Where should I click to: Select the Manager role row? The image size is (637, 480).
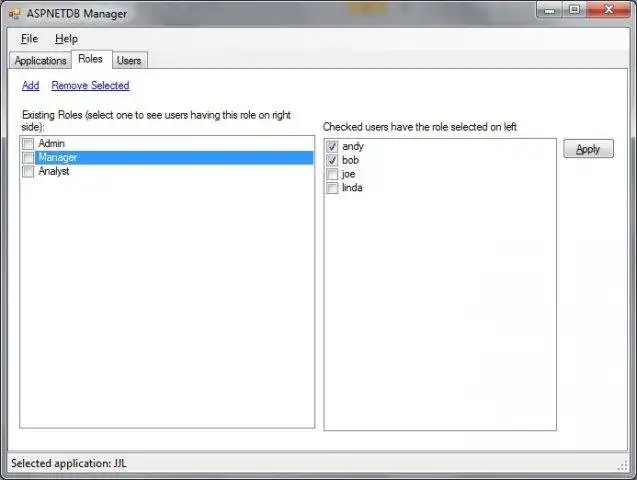174,158
